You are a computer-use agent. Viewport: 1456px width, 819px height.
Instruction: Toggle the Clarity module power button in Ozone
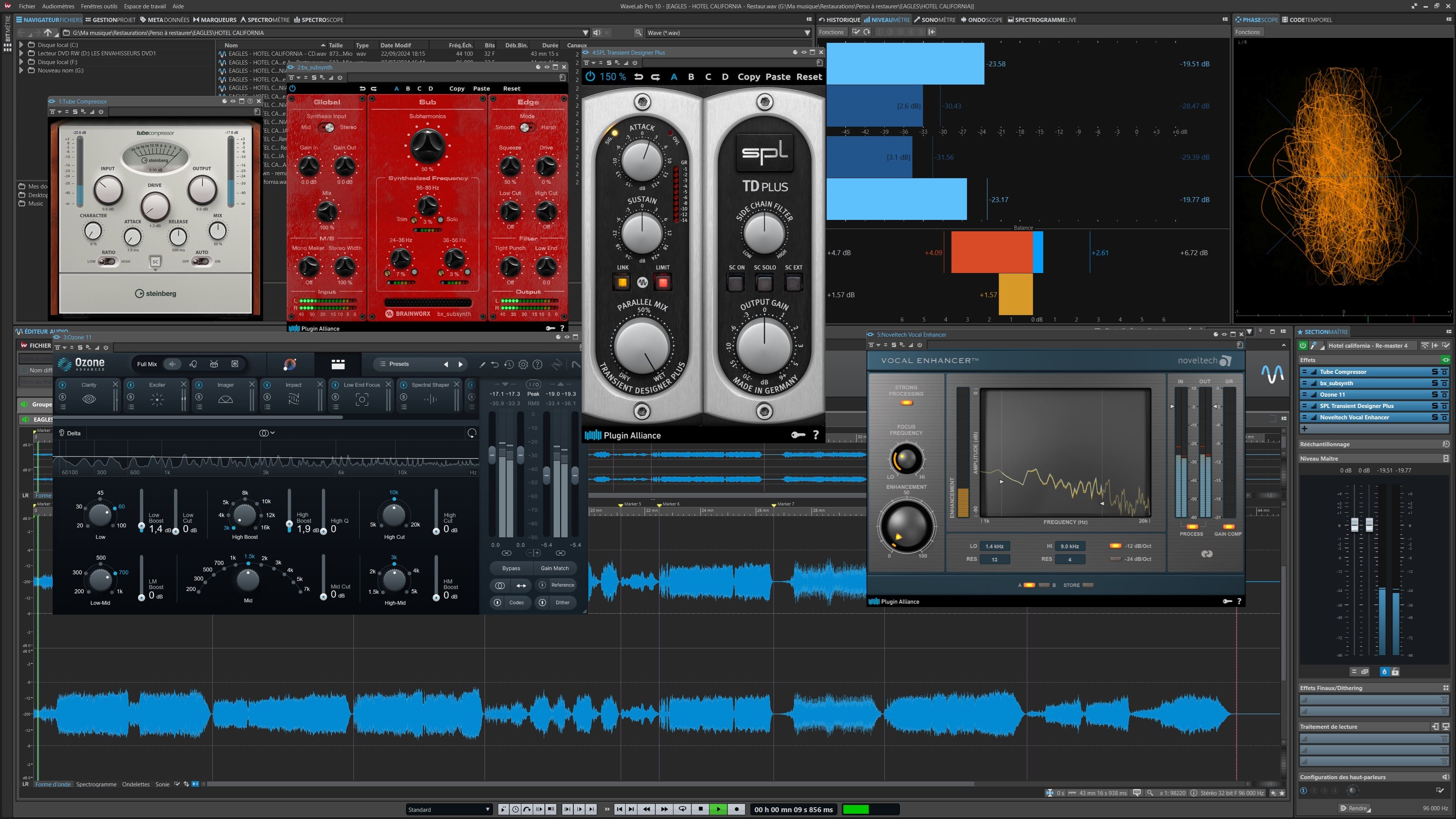[x=63, y=385]
